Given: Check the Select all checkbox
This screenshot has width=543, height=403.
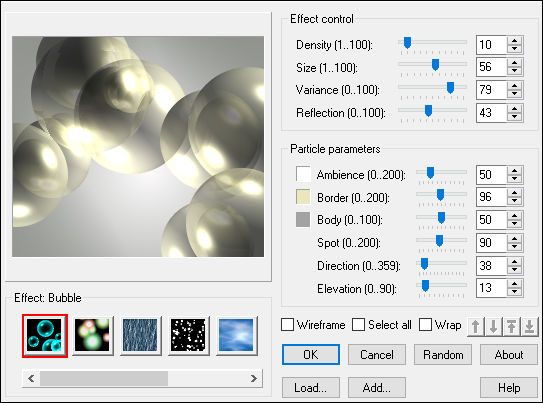Looking at the screenshot, I should [358, 325].
